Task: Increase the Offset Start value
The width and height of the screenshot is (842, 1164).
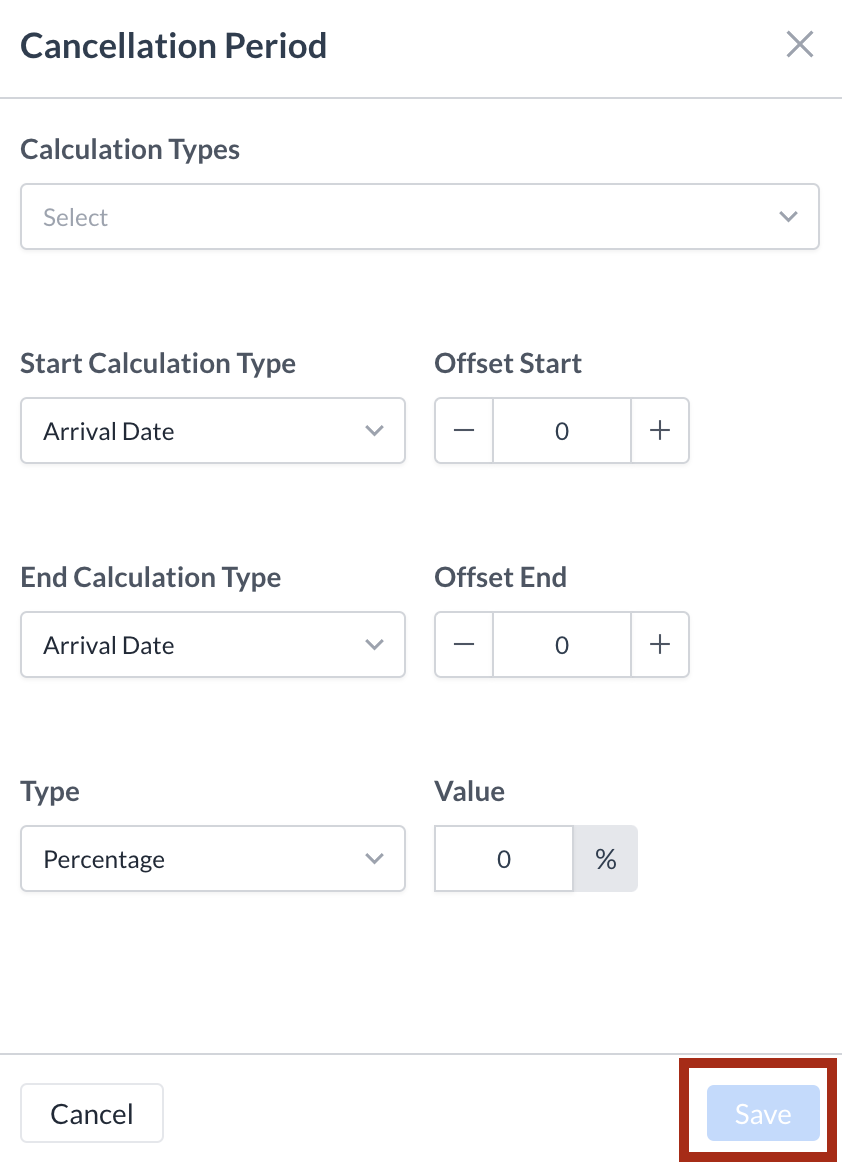Action: pyautogui.click(x=660, y=431)
